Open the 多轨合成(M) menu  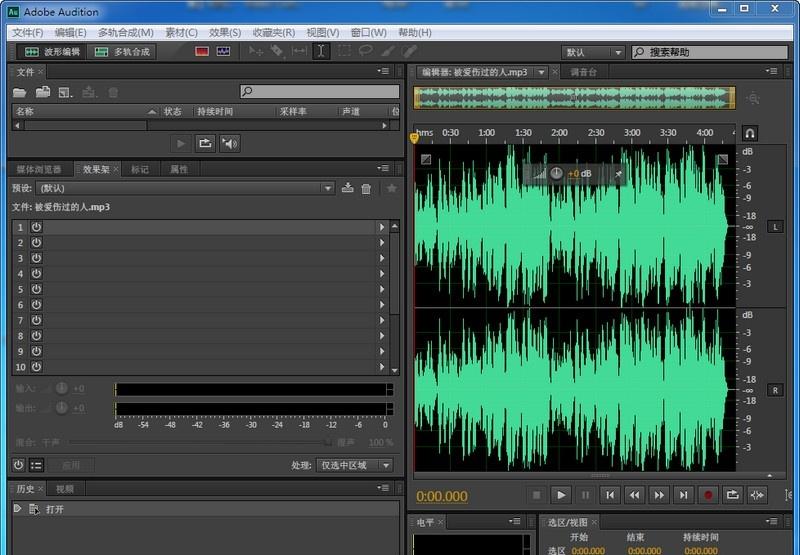coord(126,33)
